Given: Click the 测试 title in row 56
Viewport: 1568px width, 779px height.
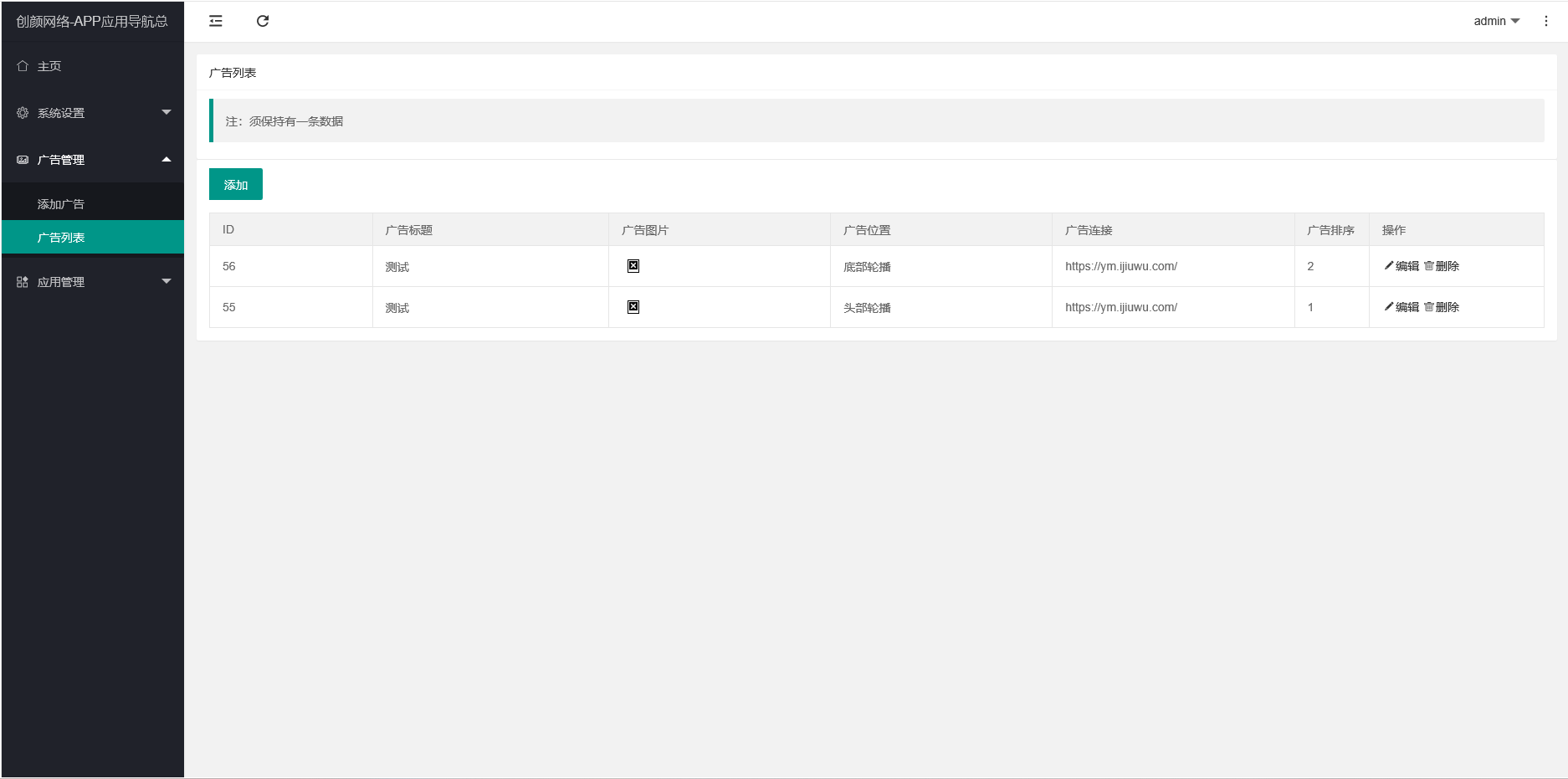Looking at the screenshot, I should [397, 267].
